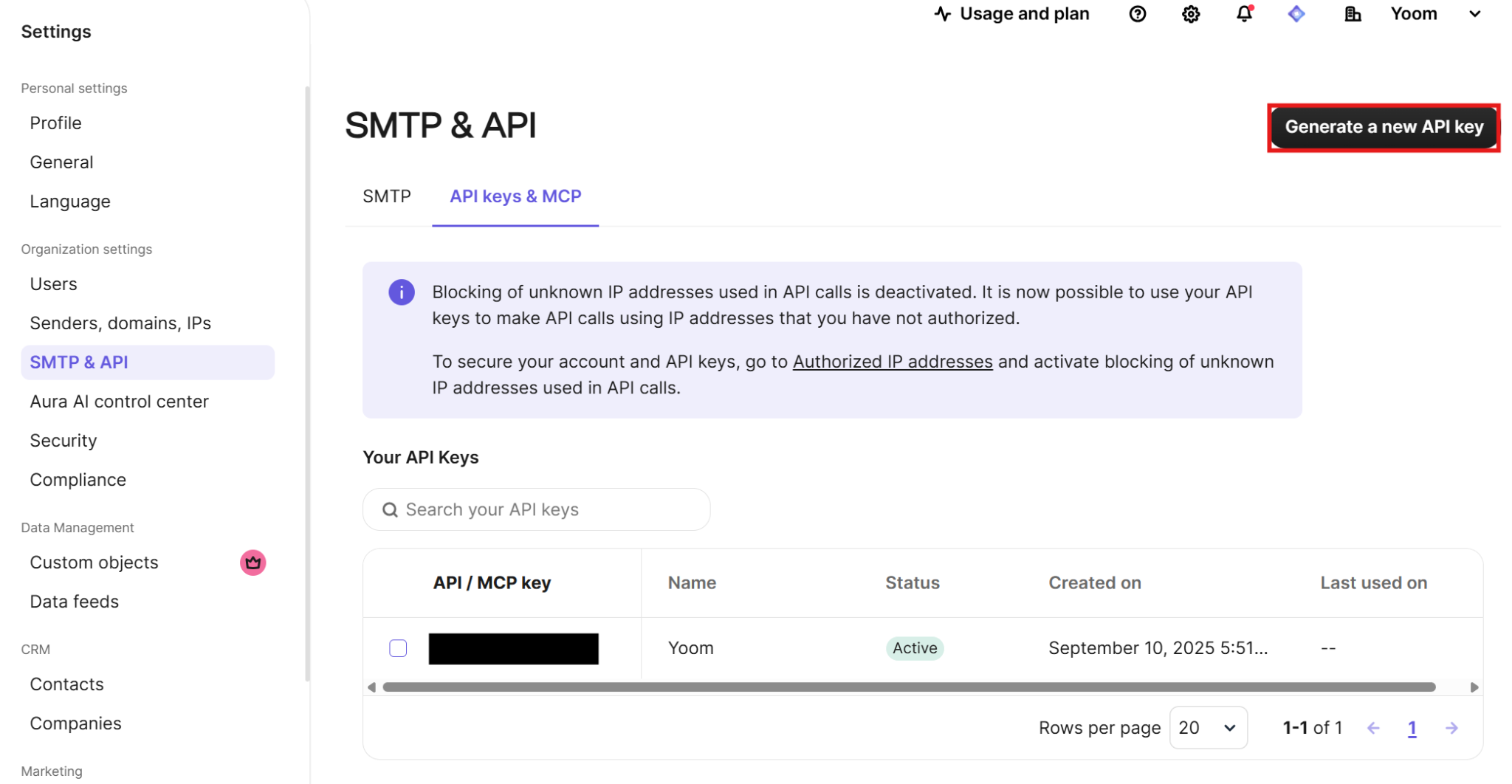This screenshot has width=1512, height=784.
Task: Click the blue diamond Aura icon
Action: coord(1296,14)
